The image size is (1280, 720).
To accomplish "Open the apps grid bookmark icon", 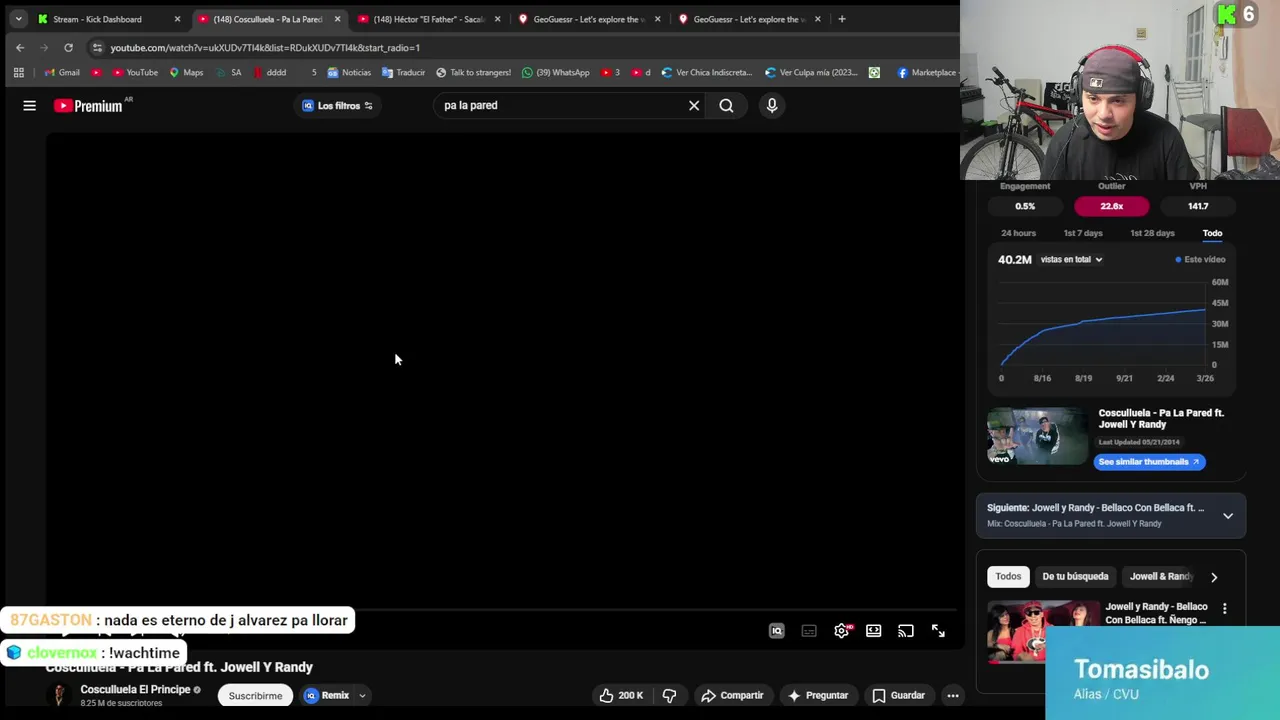I will pyautogui.click(x=18, y=72).
